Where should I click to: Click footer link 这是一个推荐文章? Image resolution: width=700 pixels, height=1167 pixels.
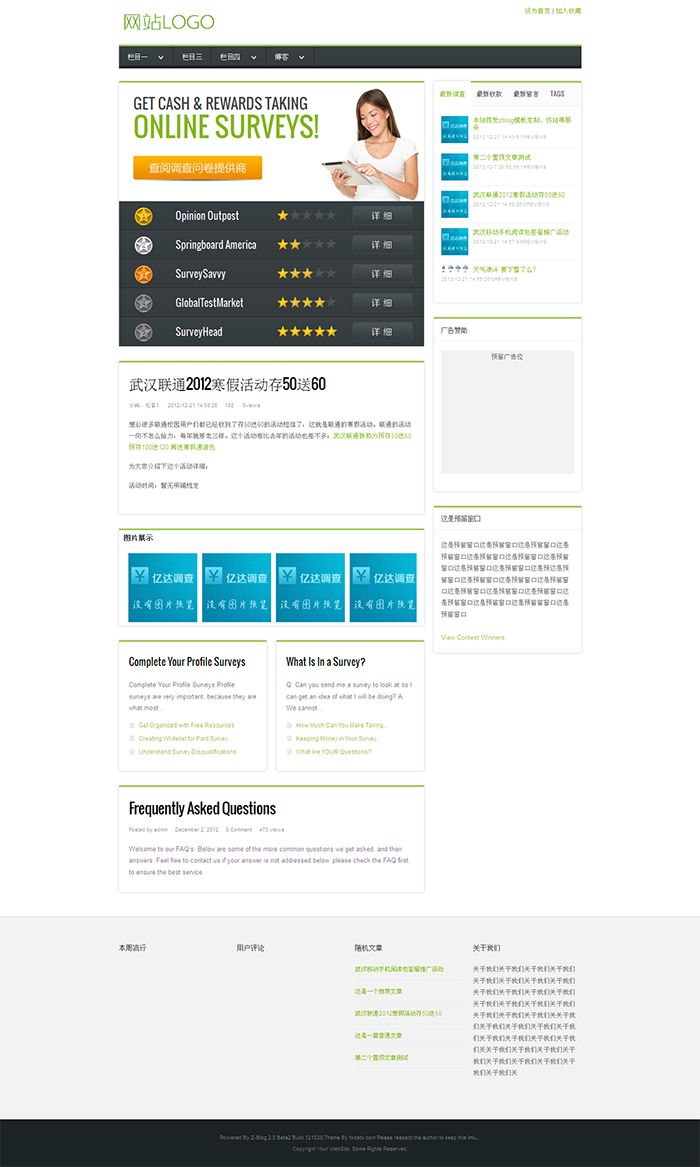pyautogui.click(x=379, y=991)
